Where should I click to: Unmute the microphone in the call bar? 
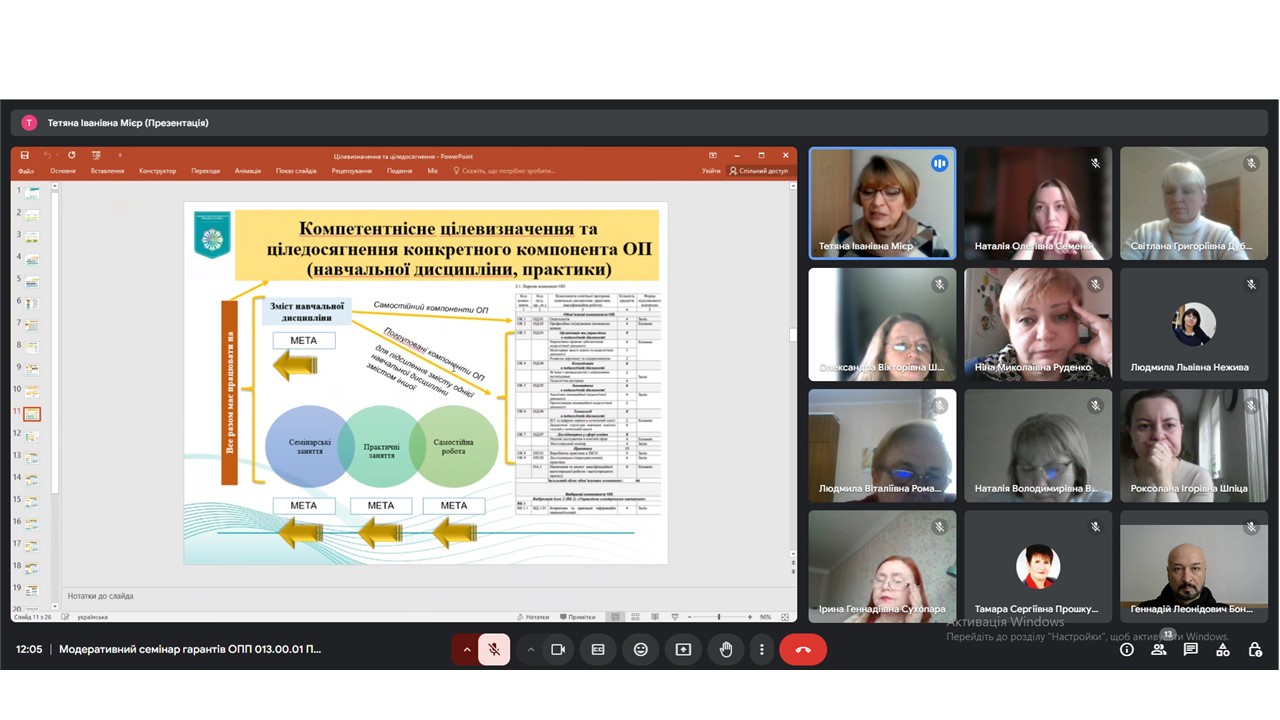494,649
